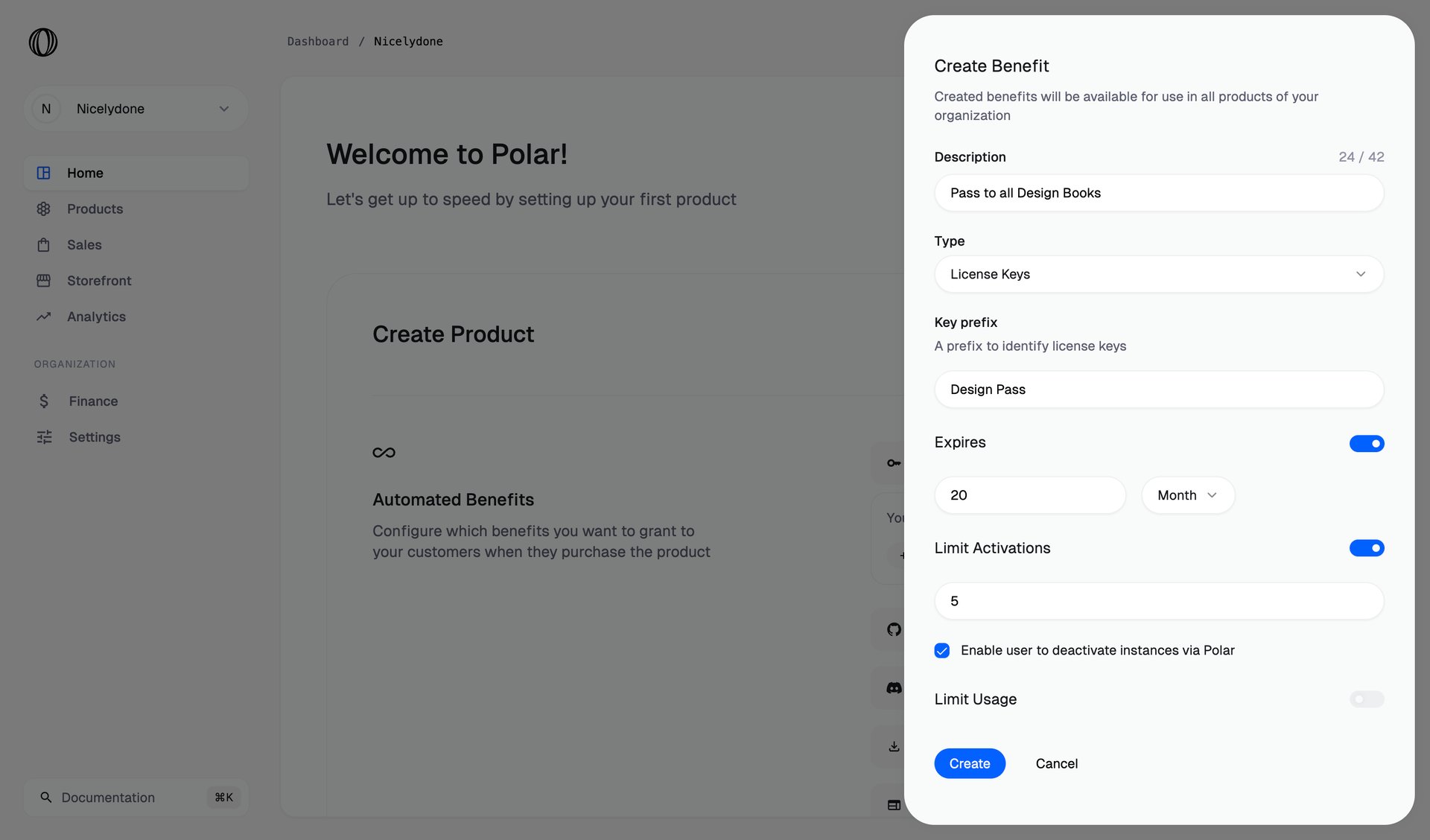Disable the Expires toggle
Viewport: 1430px width, 840px height.
[x=1366, y=443]
